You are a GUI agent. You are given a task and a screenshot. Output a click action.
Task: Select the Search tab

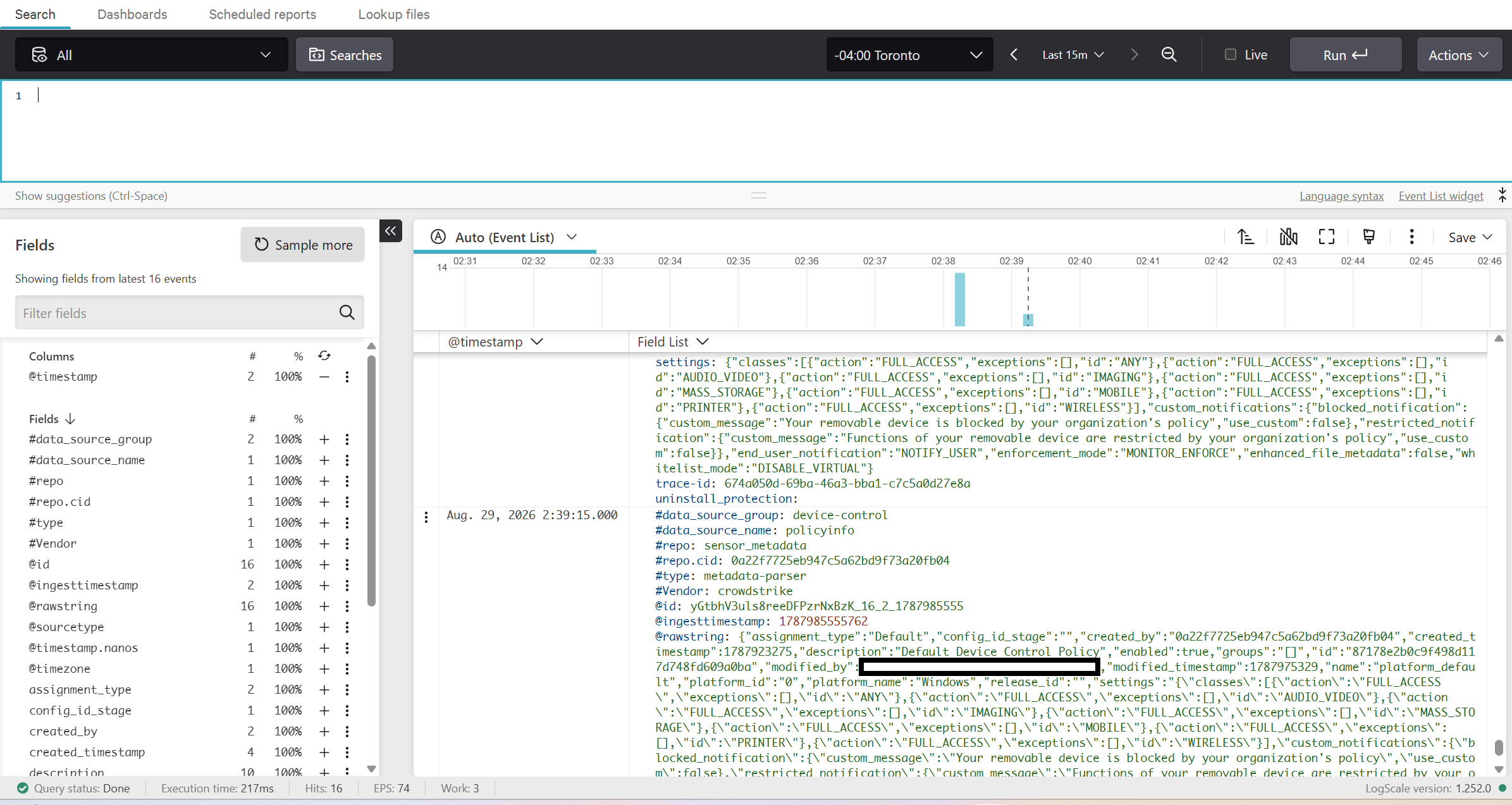pyautogui.click(x=35, y=14)
